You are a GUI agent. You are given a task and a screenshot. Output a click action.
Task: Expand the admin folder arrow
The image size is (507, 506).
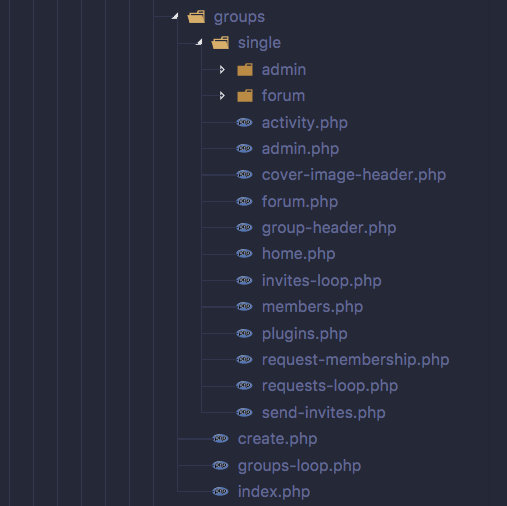tap(222, 70)
